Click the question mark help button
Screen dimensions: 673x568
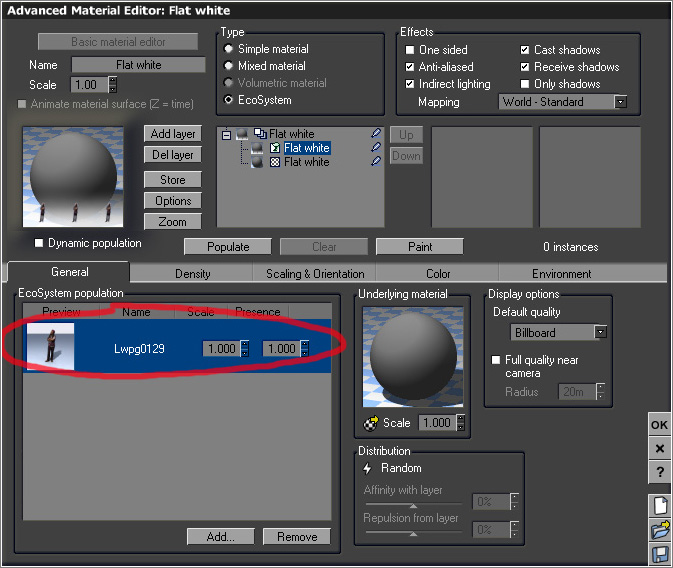click(660, 472)
